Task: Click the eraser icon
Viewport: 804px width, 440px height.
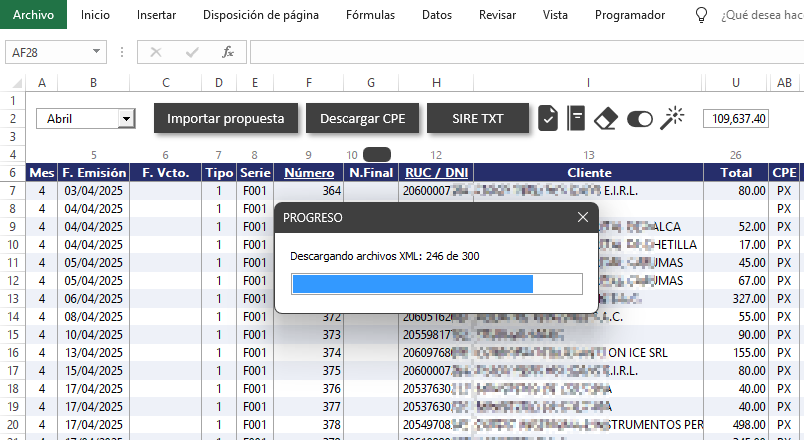Action: pos(606,118)
